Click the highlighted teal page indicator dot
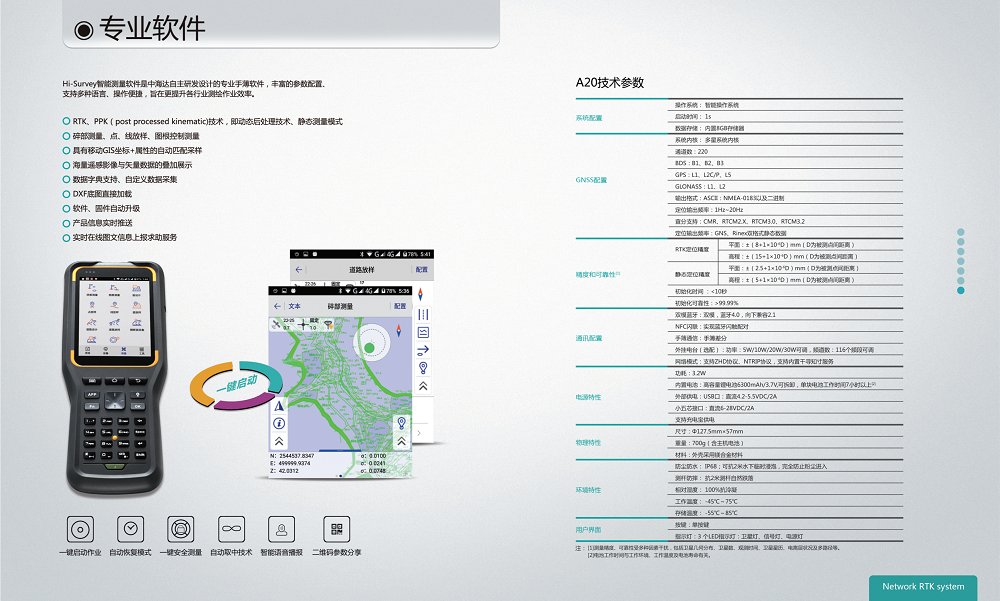This screenshot has height=601, width=1000. click(961, 291)
